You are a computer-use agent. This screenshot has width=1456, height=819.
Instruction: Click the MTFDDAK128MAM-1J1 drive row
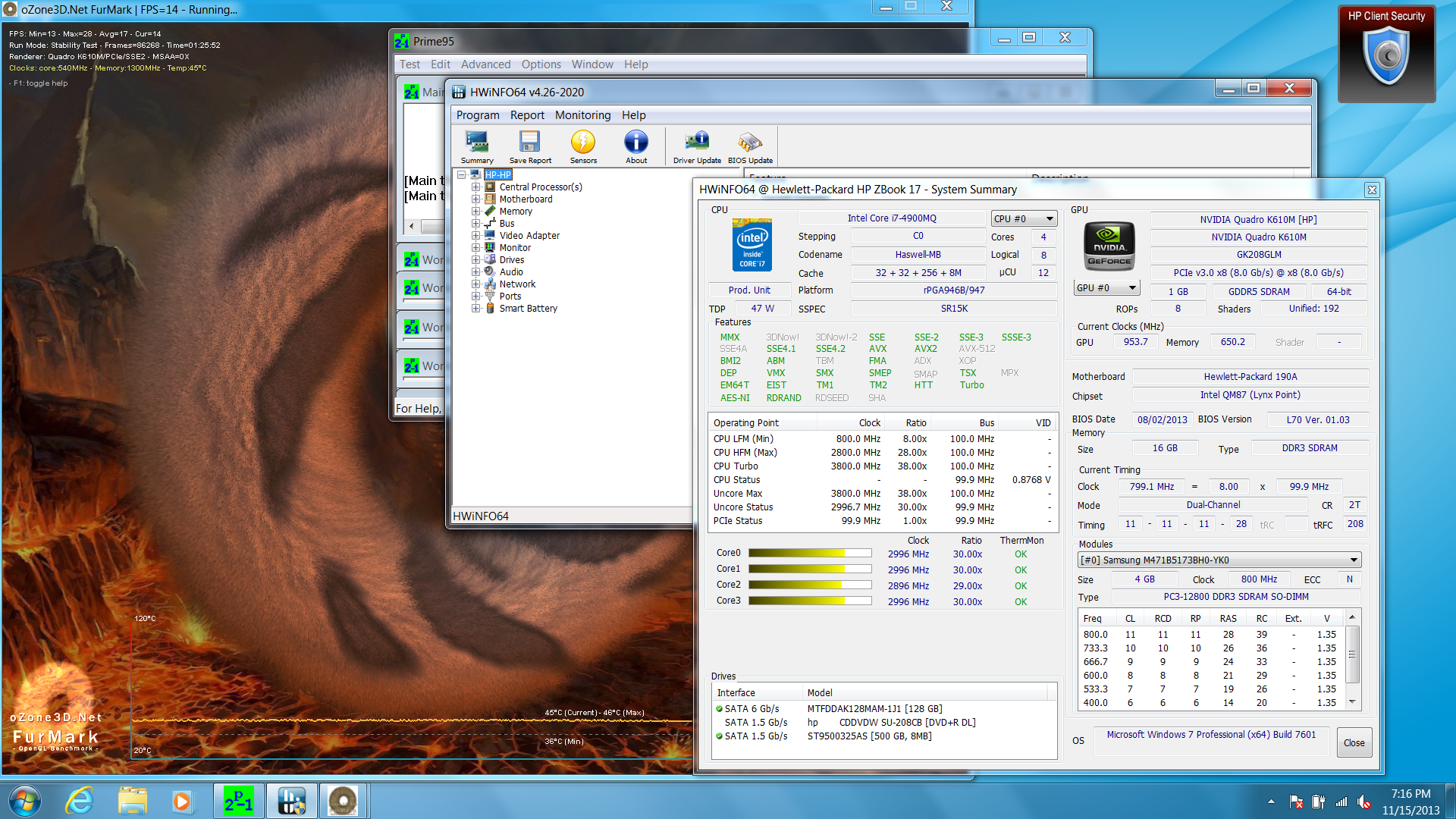click(x=884, y=708)
